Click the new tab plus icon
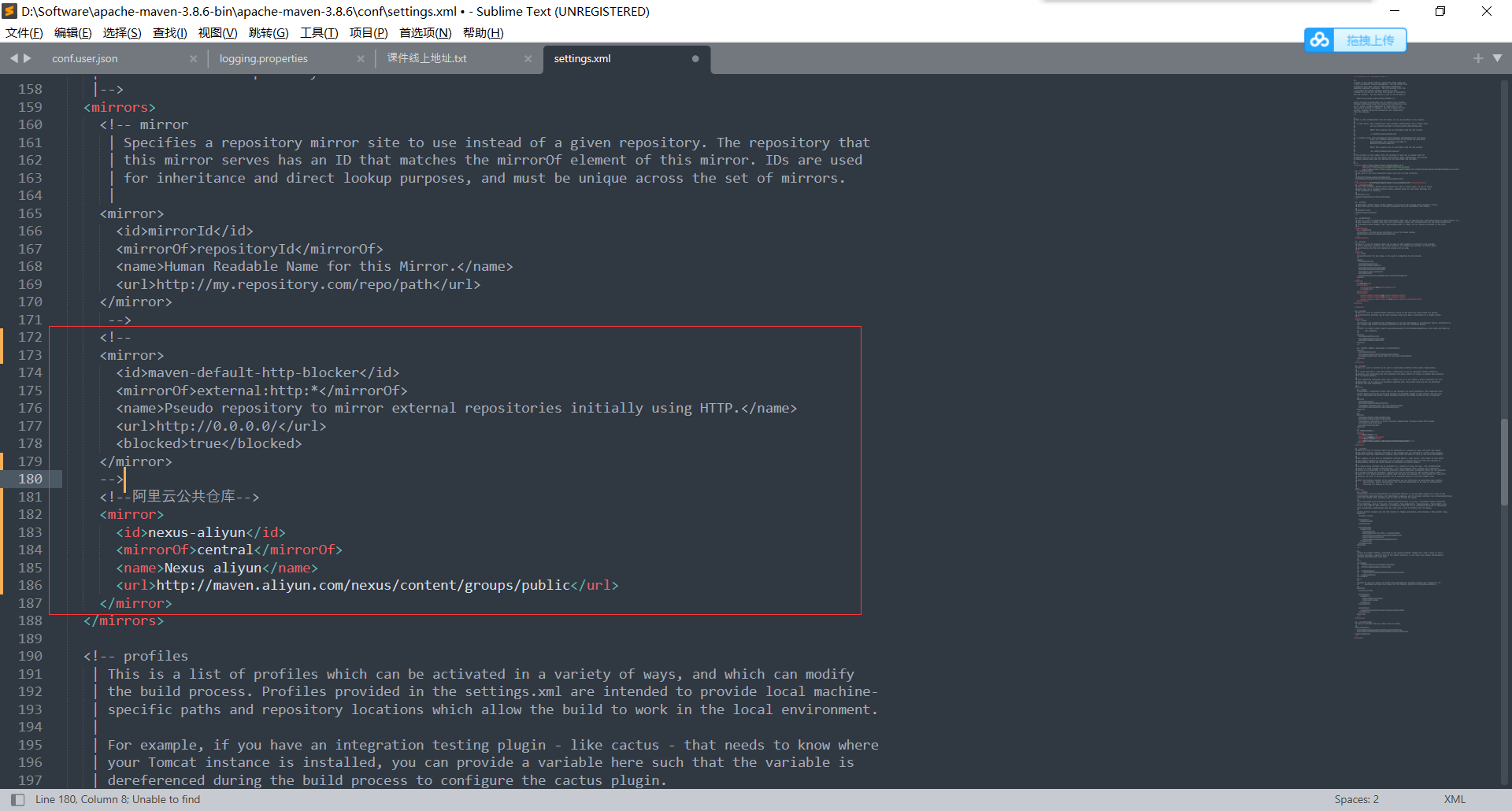 [x=1478, y=58]
